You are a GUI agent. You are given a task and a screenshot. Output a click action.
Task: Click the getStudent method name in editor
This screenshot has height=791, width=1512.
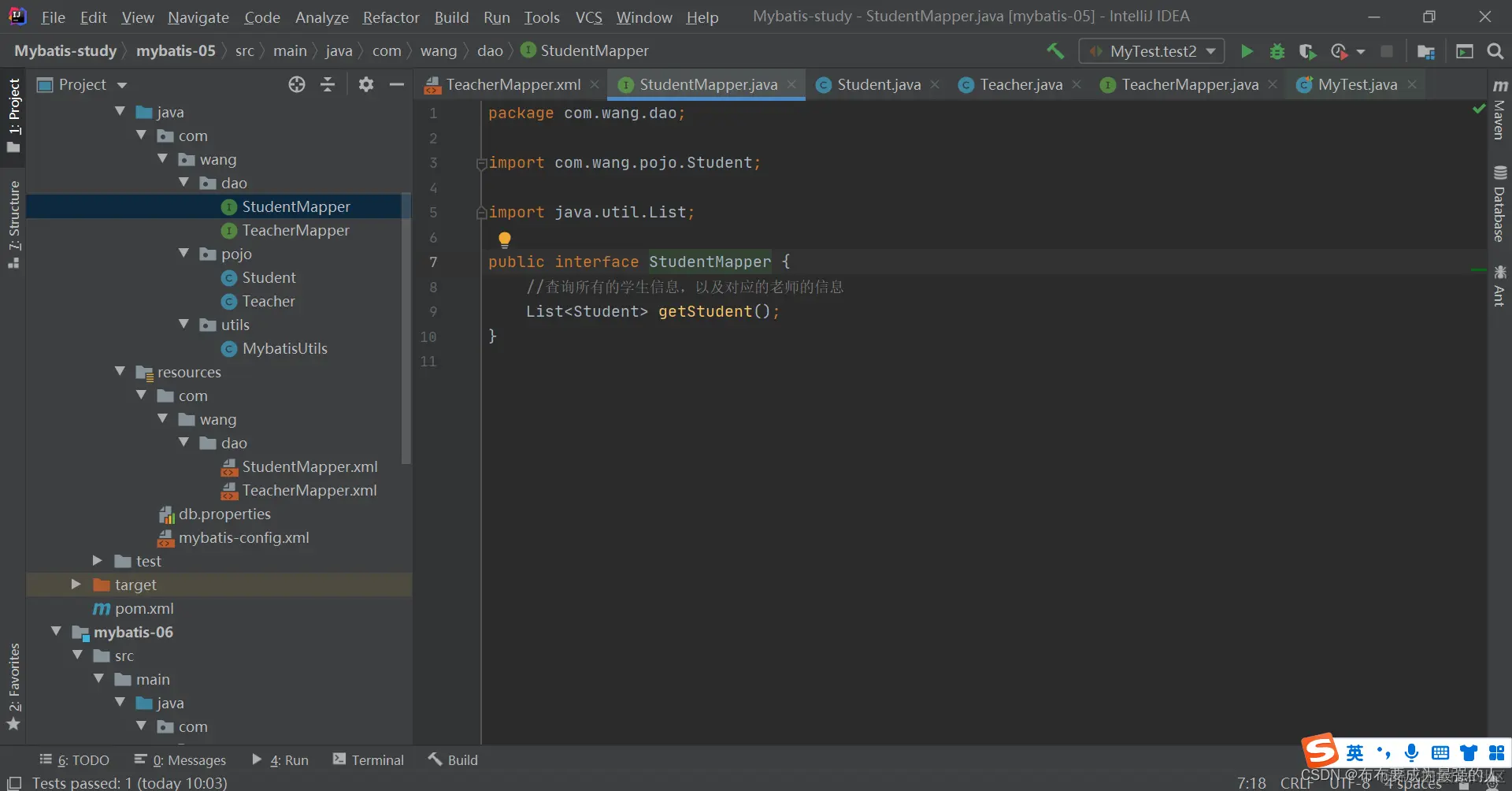click(x=706, y=311)
